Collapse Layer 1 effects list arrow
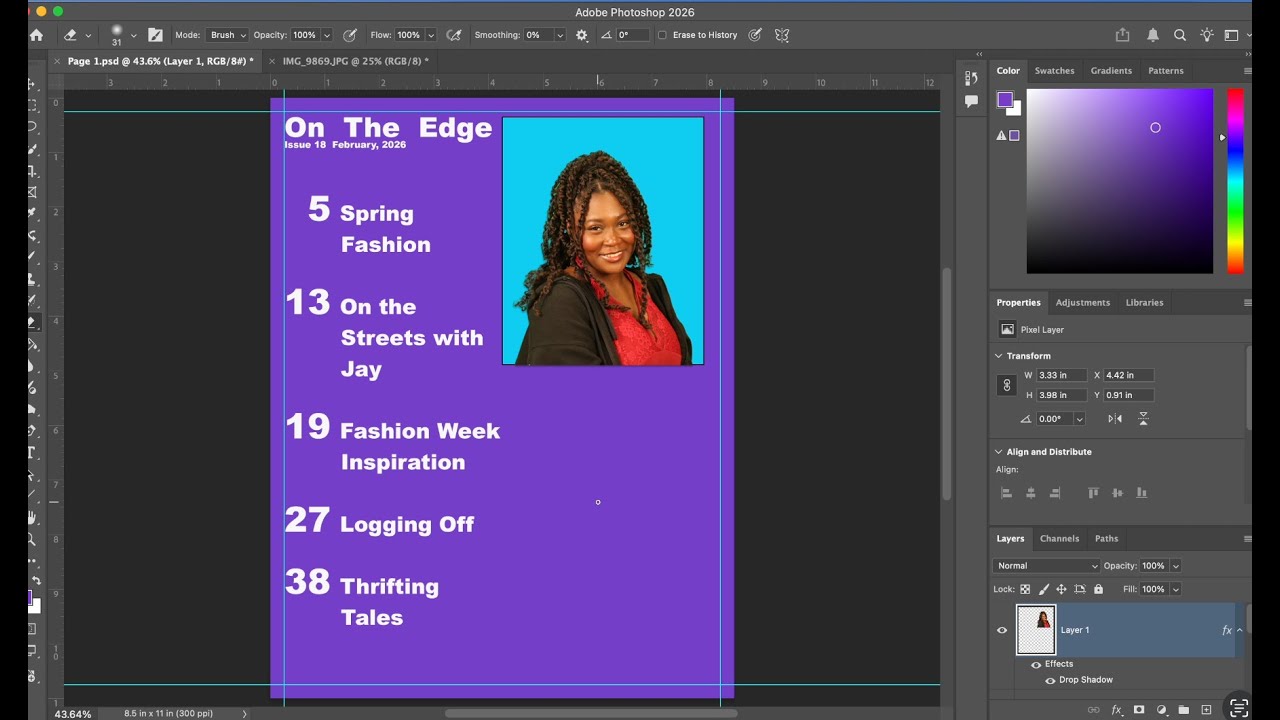Image resolution: width=1280 pixels, height=720 pixels. [1240, 630]
